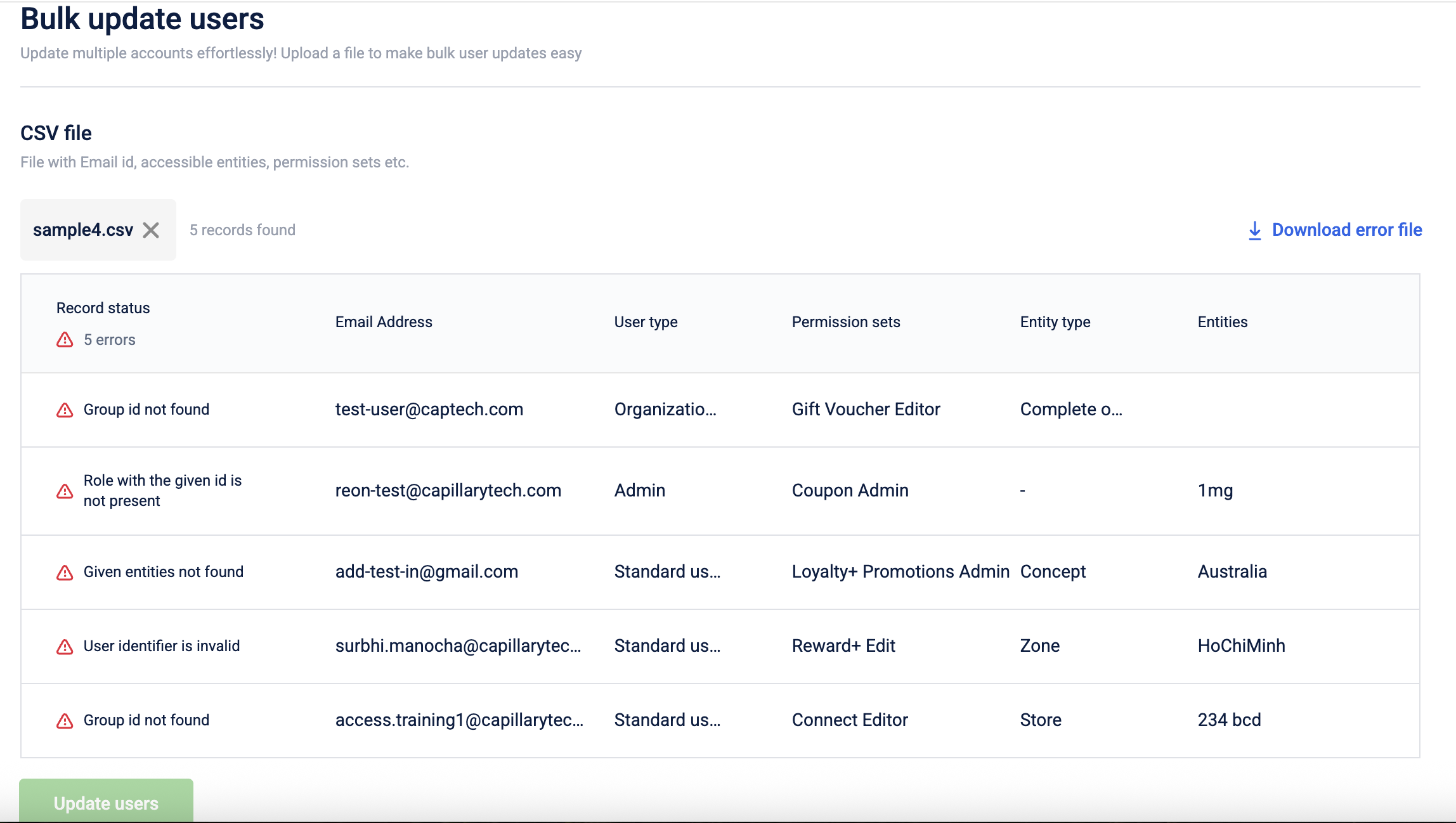The width and height of the screenshot is (1456, 823).
Task: Click the sample4.csv file chip
Action: pos(83,230)
